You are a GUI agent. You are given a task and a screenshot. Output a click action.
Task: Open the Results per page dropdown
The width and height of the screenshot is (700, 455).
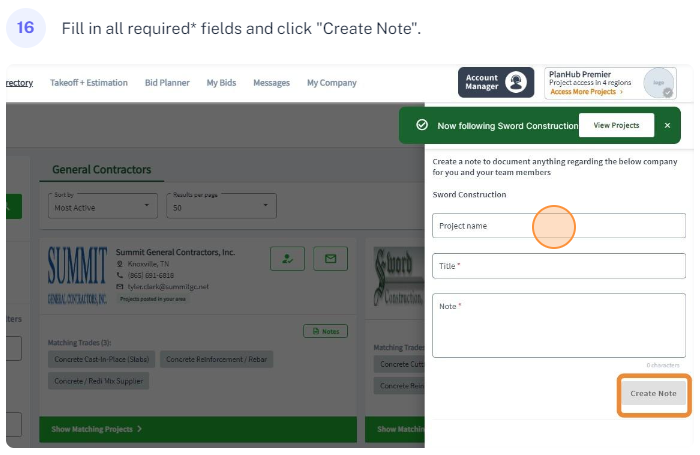221,206
